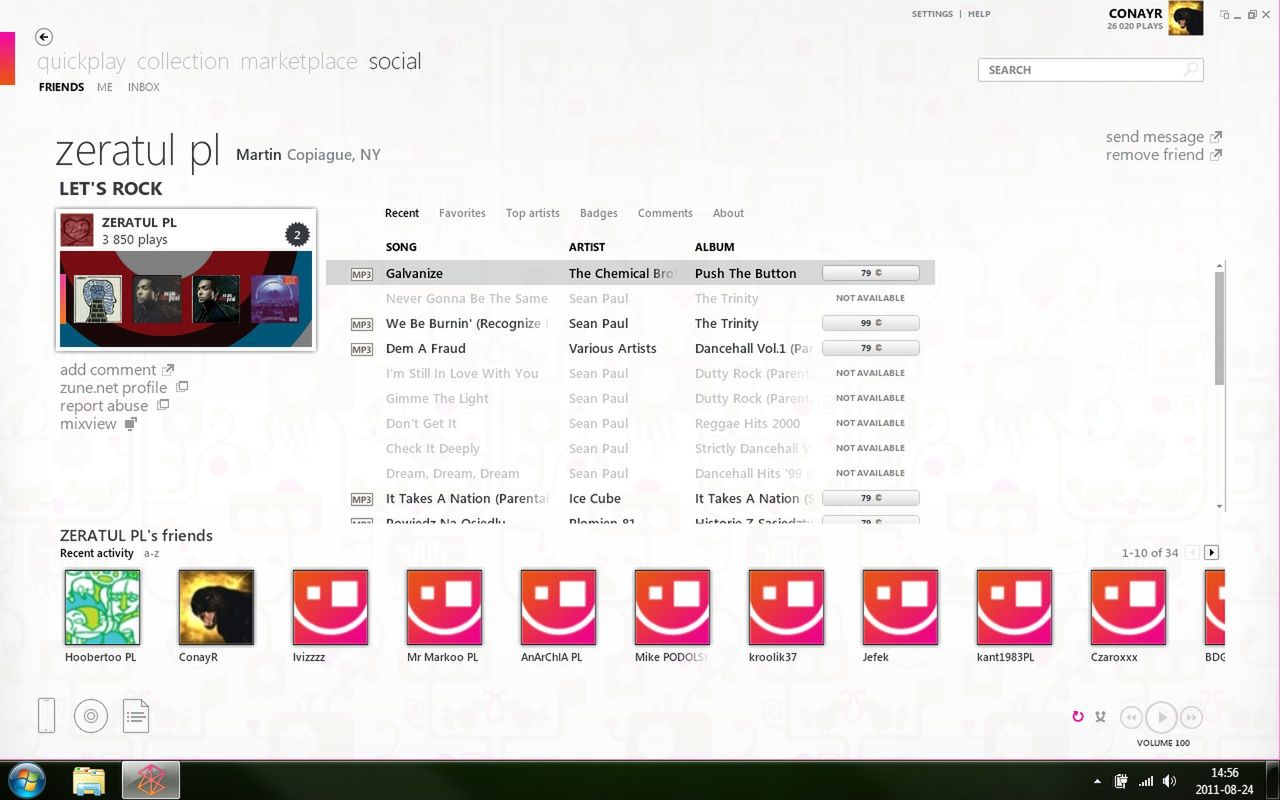Select the Favorites tab
This screenshot has height=800, width=1280.
(x=462, y=213)
